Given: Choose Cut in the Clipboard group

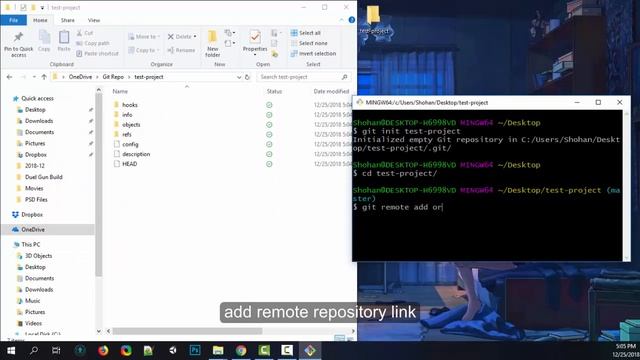Looking at the screenshot, I should [x=85, y=33].
